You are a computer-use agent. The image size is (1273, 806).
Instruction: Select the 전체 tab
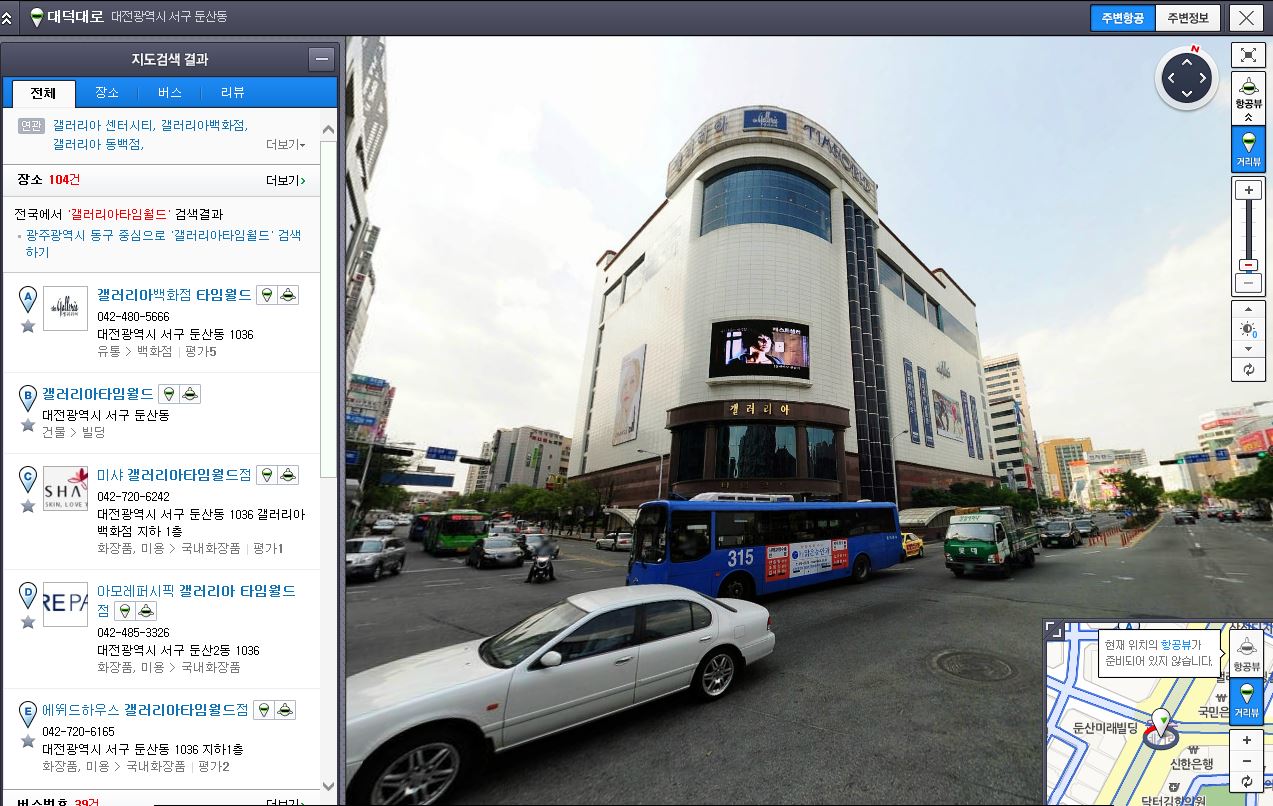click(x=43, y=92)
